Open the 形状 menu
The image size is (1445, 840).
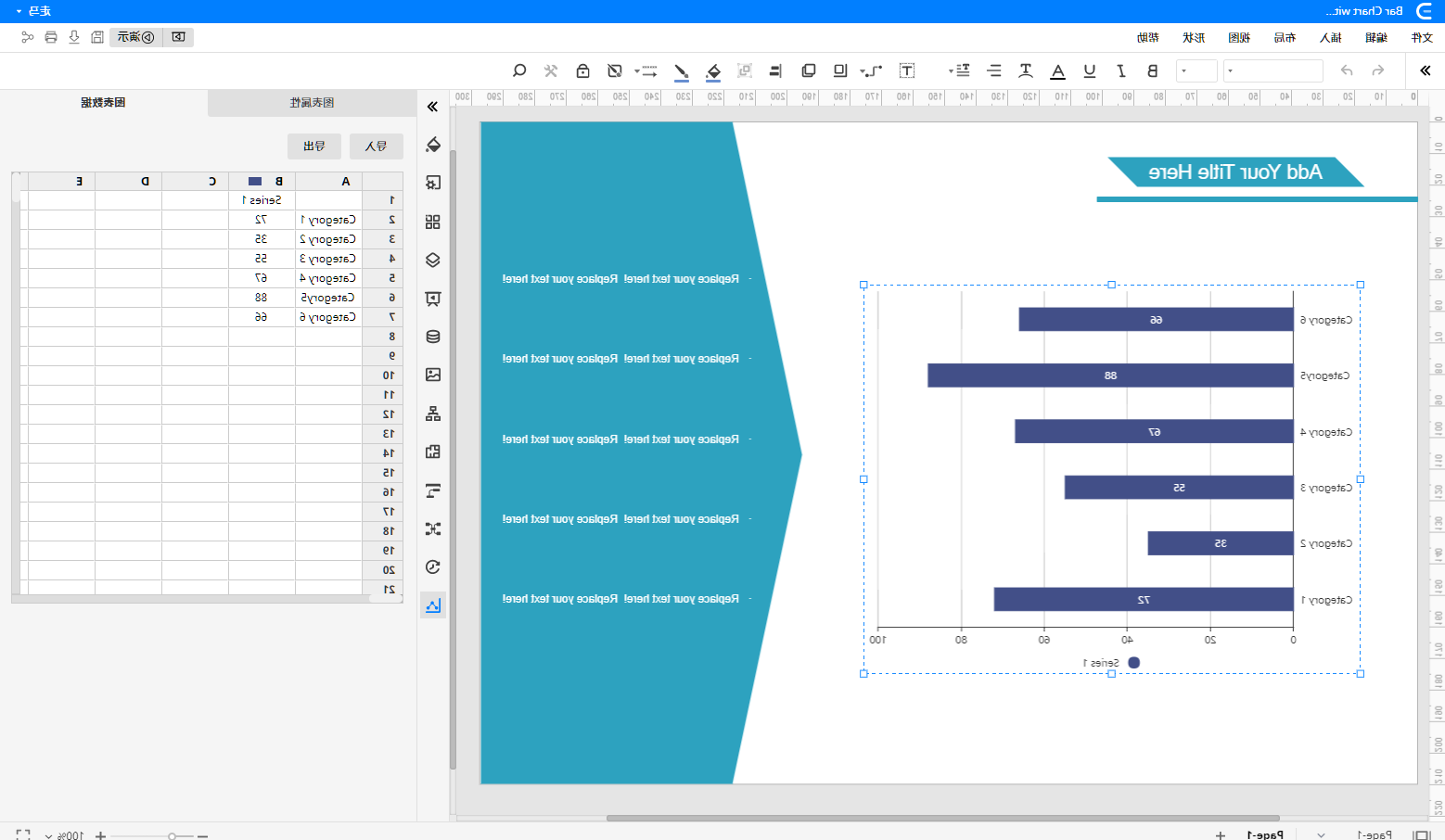click(1194, 38)
